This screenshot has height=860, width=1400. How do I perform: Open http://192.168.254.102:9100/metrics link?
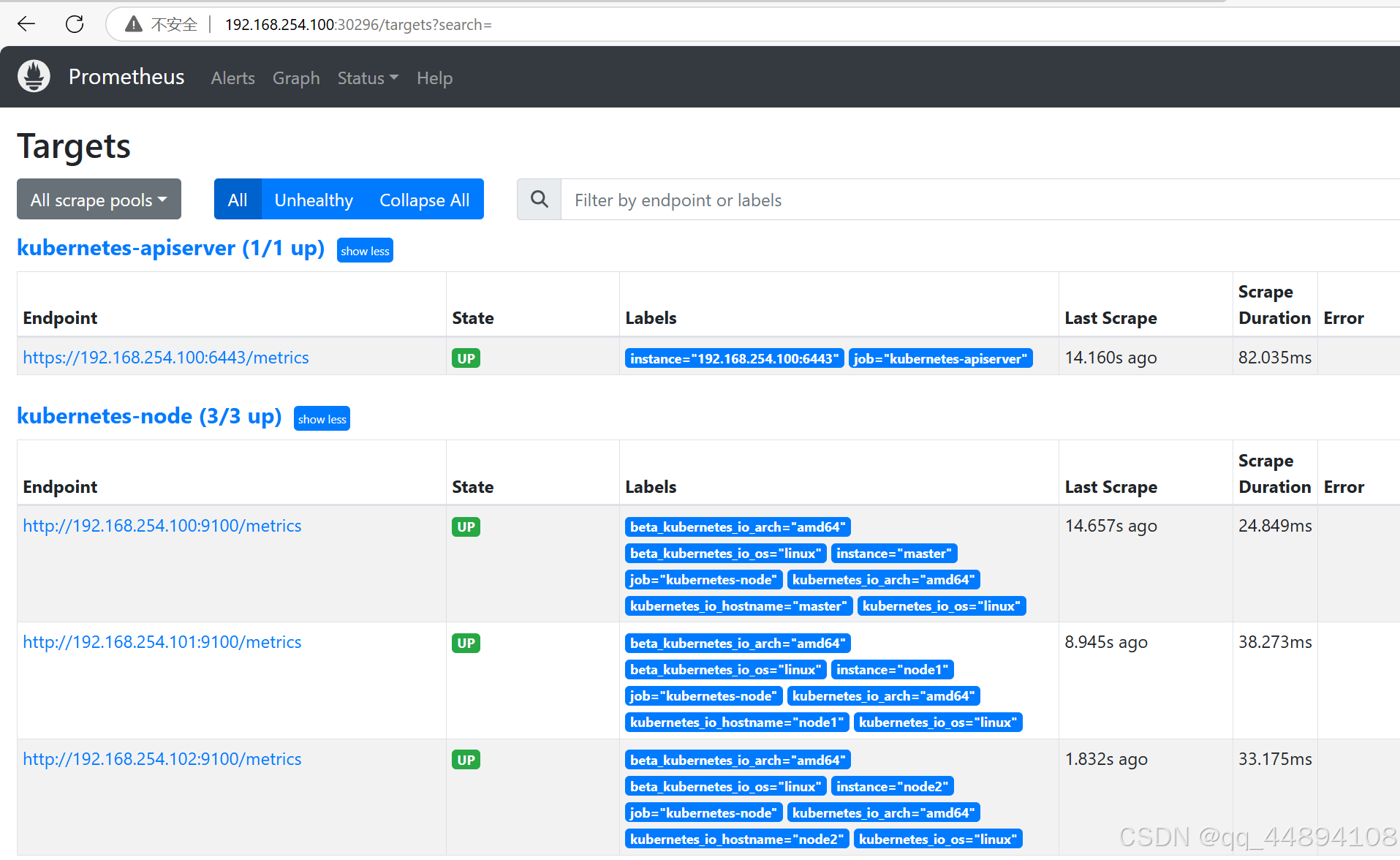[162, 758]
